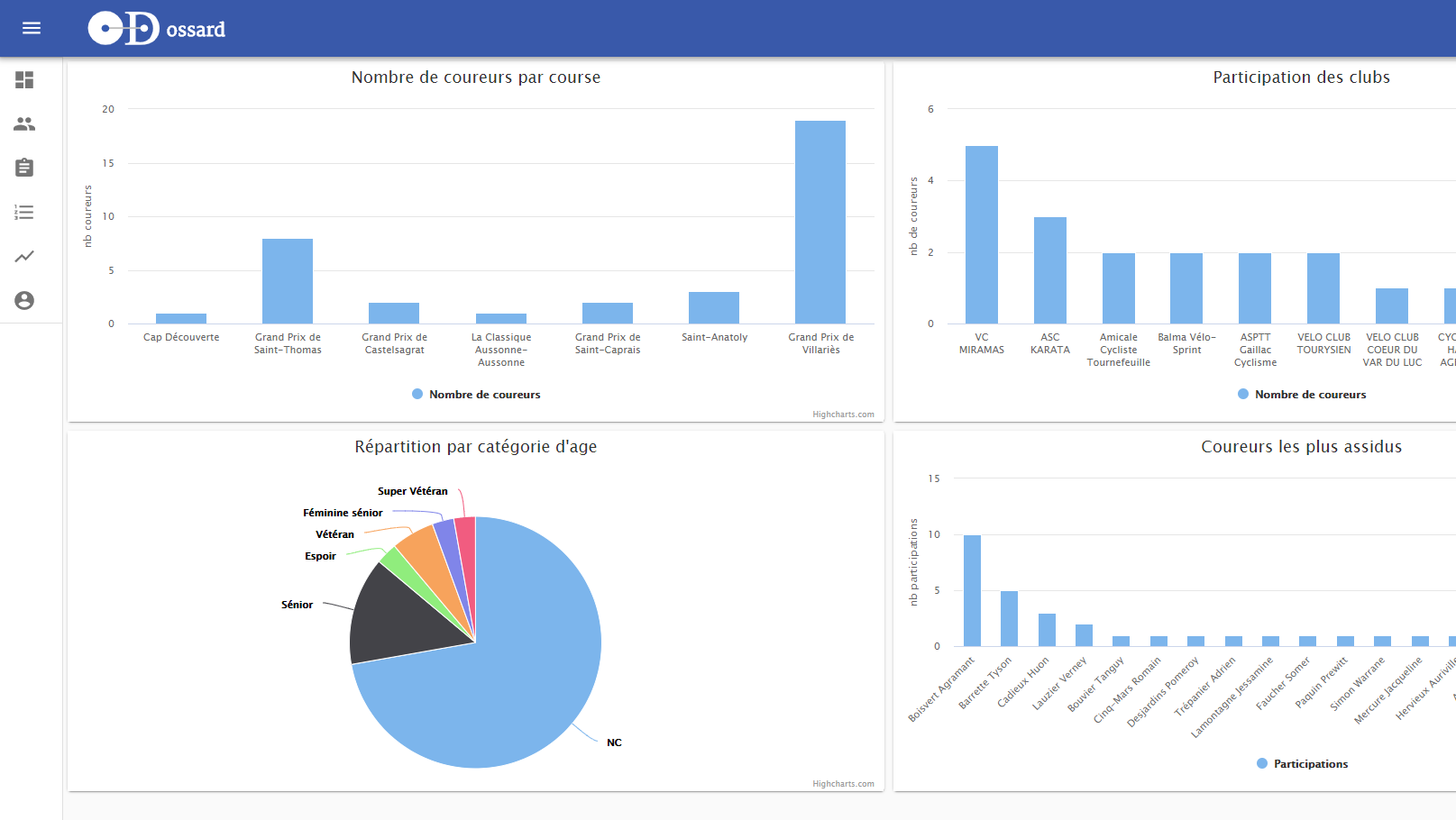Click the Barrette Tyson bar
The image size is (1456, 820).
[1009, 618]
